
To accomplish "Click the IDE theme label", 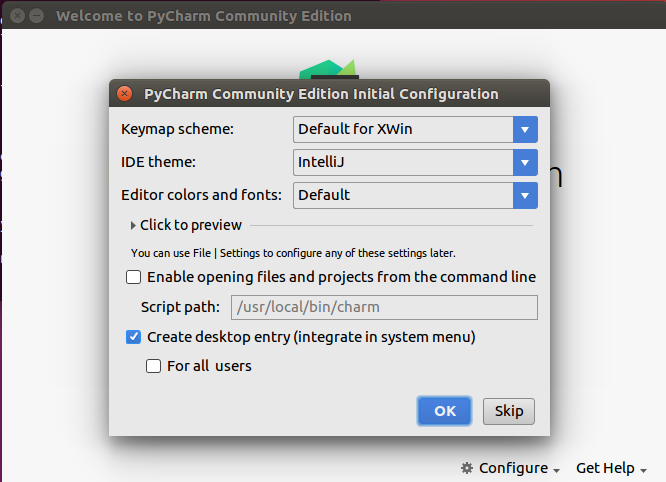I will (x=158, y=162).
